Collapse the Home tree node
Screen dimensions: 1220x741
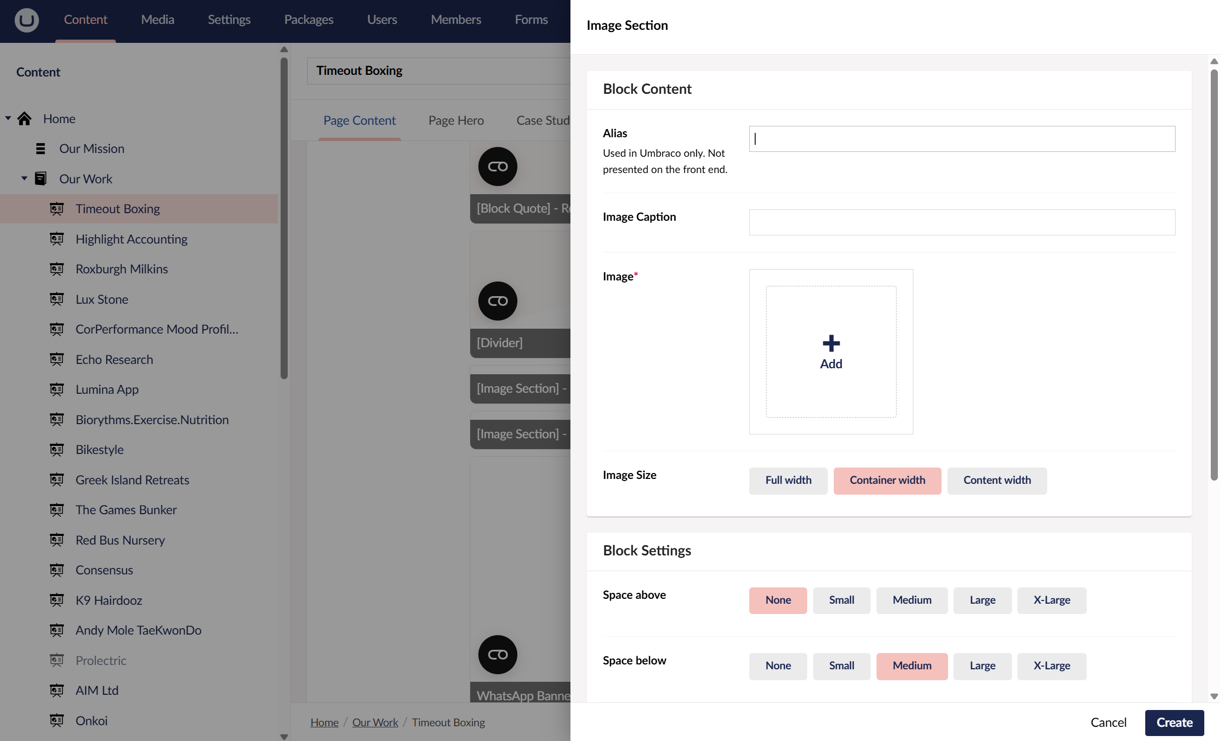coord(9,118)
